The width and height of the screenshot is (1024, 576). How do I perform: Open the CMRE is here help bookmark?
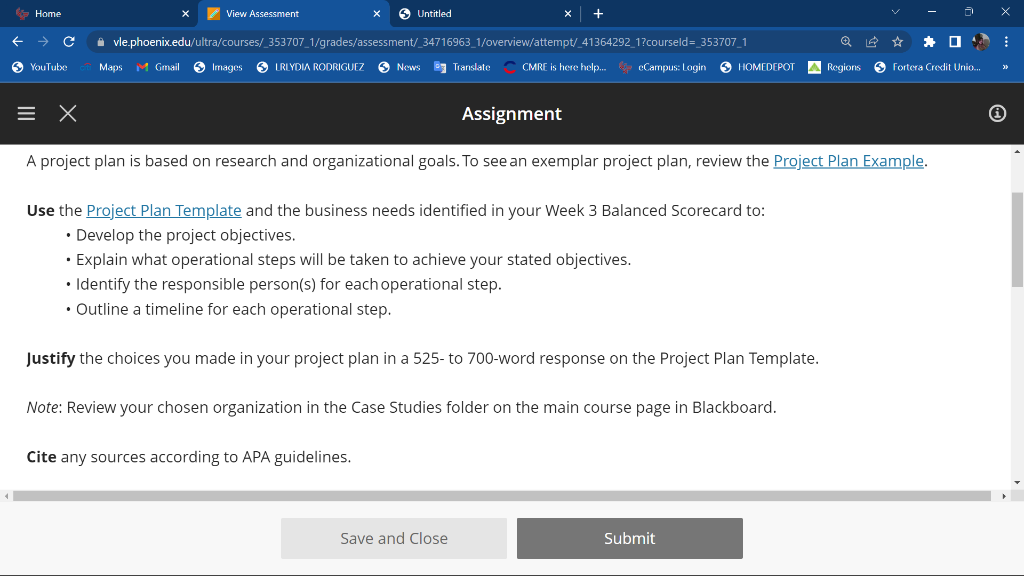pos(555,67)
